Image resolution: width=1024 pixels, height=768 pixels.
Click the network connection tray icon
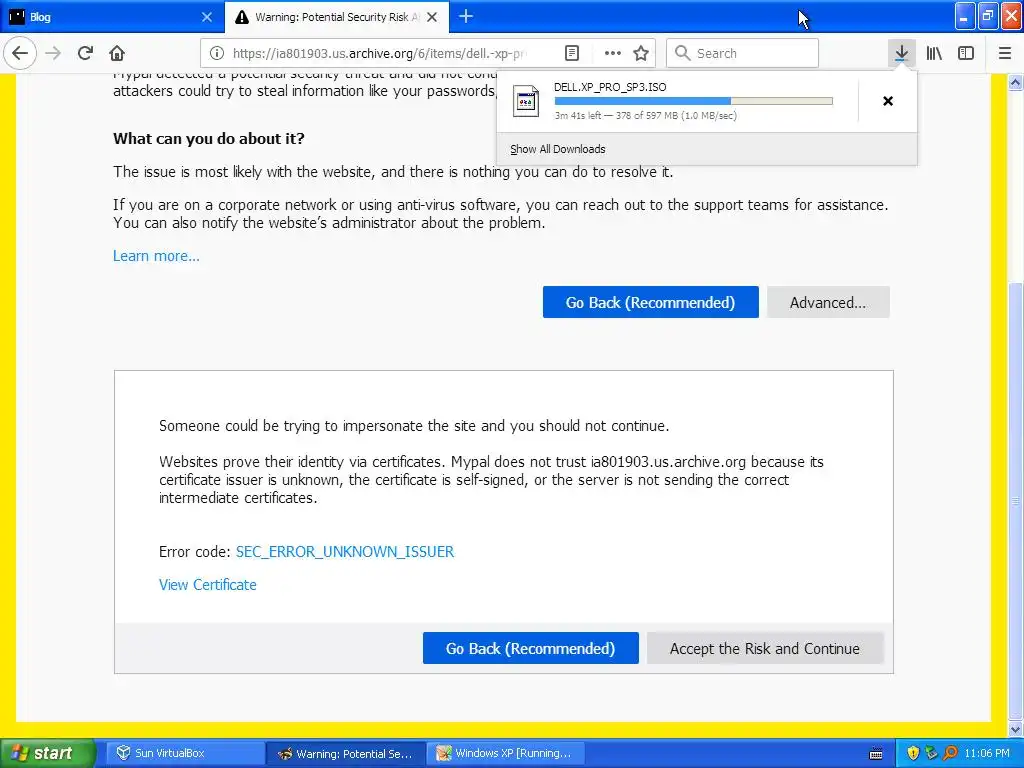(931, 753)
